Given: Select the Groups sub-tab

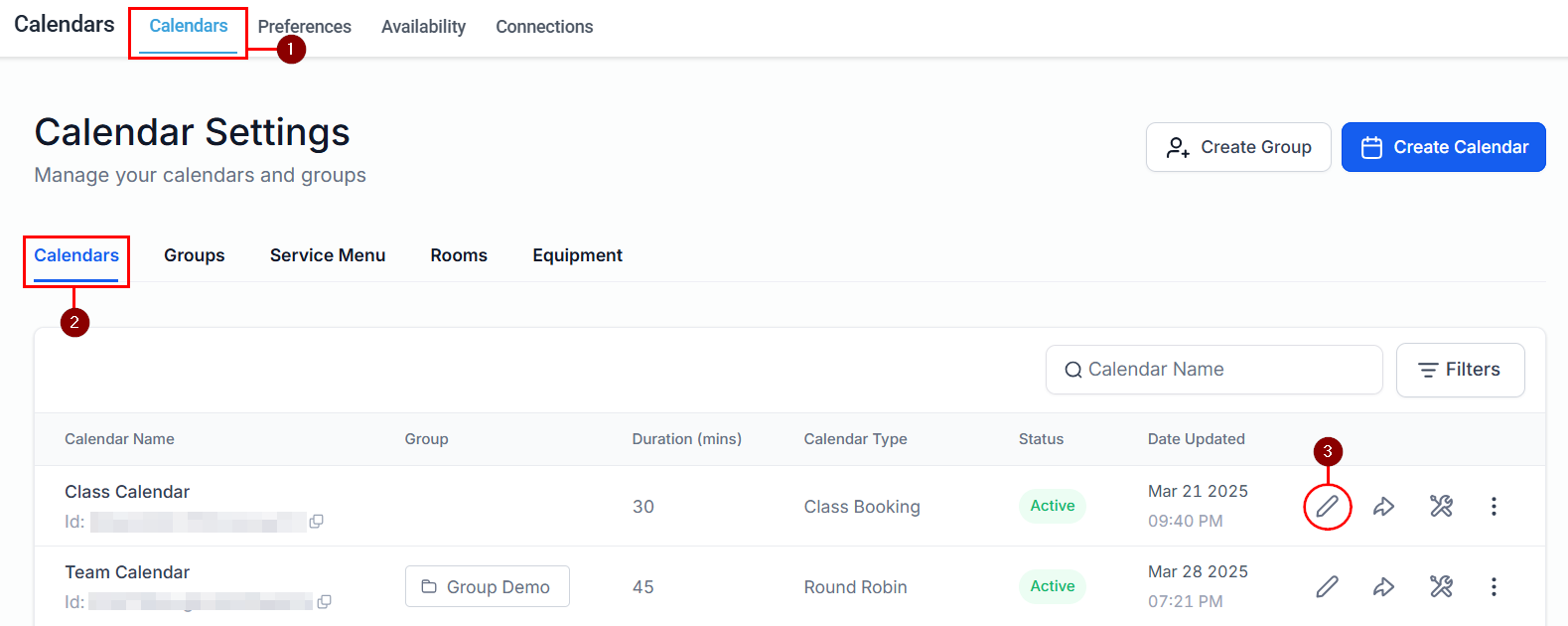Looking at the screenshot, I should pos(195,255).
